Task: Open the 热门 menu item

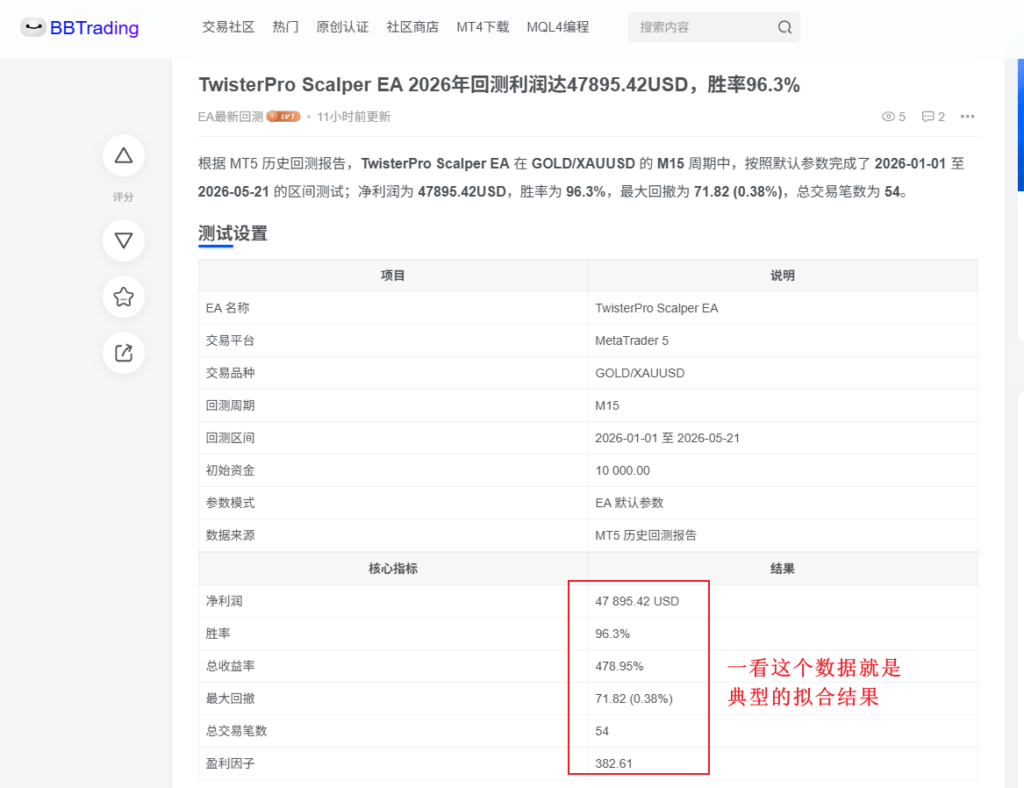Action: [x=285, y=27]
